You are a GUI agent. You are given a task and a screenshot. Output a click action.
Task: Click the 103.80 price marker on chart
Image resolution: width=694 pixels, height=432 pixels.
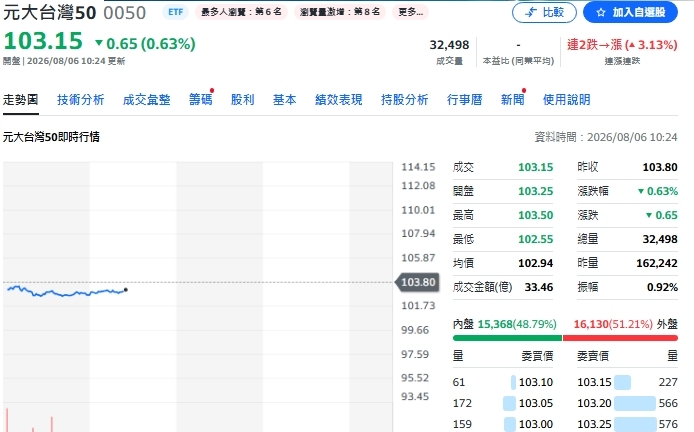point(417,282)
